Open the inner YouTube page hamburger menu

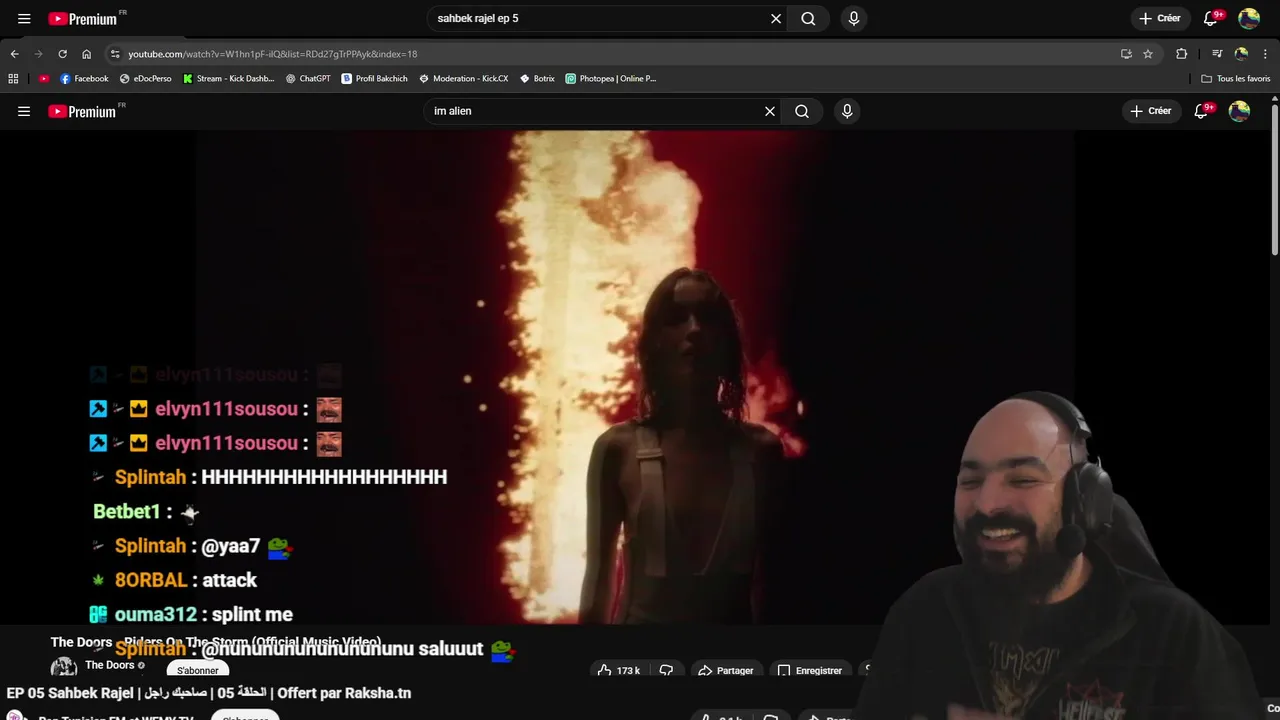pos(24,111)
